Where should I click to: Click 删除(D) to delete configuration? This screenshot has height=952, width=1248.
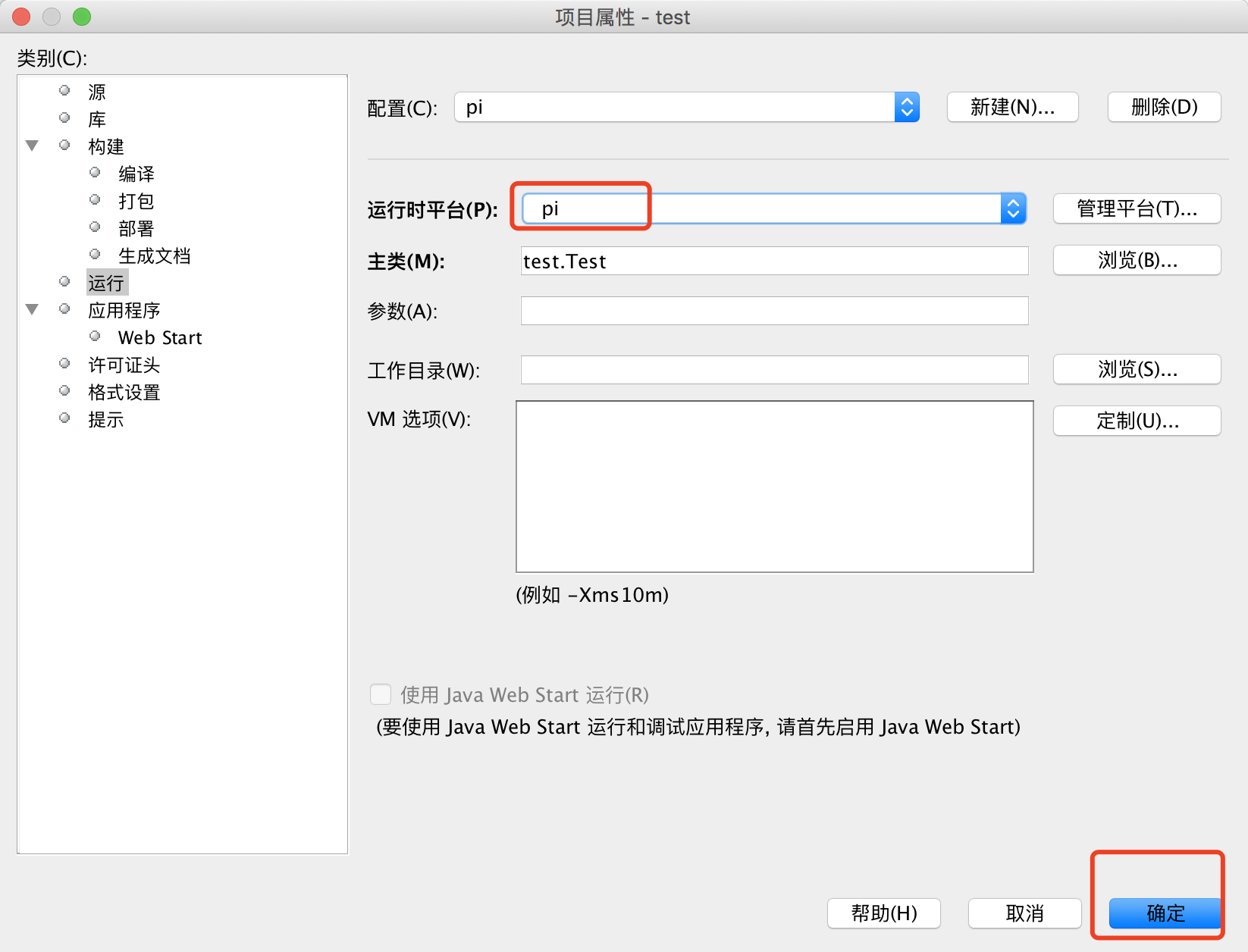[1165, 107]
